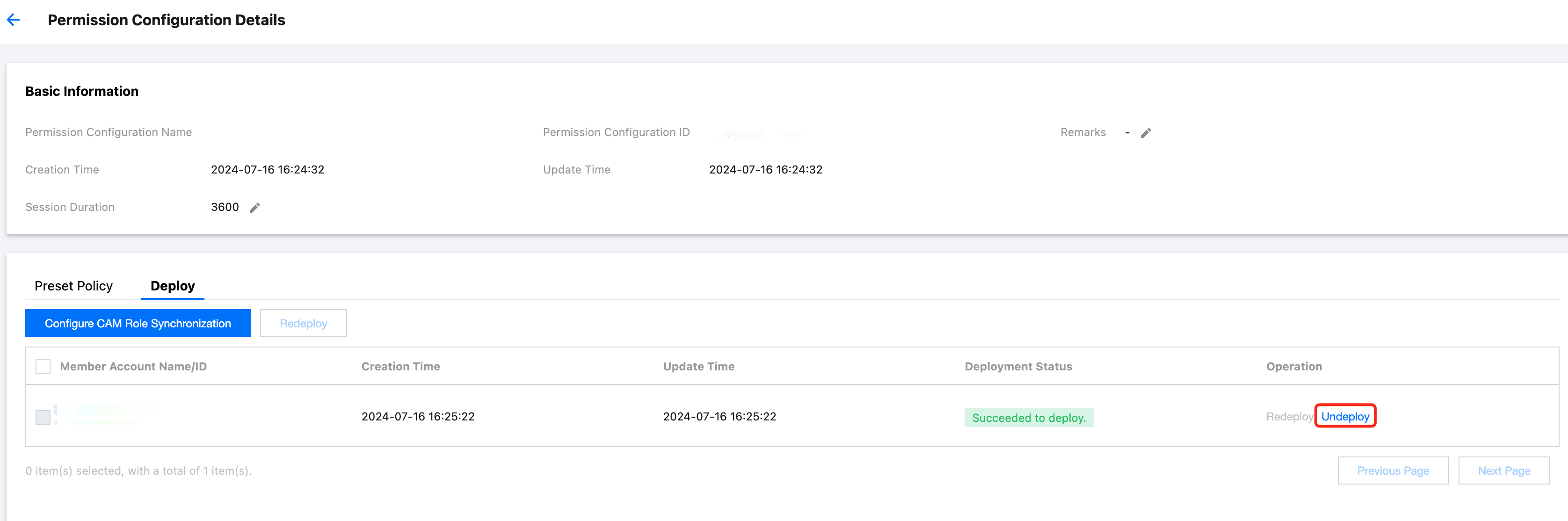This screenshot has width=1568, height=521.
Task: Edit Session Duration using pencil icon
Action: [x=254, y=208]
